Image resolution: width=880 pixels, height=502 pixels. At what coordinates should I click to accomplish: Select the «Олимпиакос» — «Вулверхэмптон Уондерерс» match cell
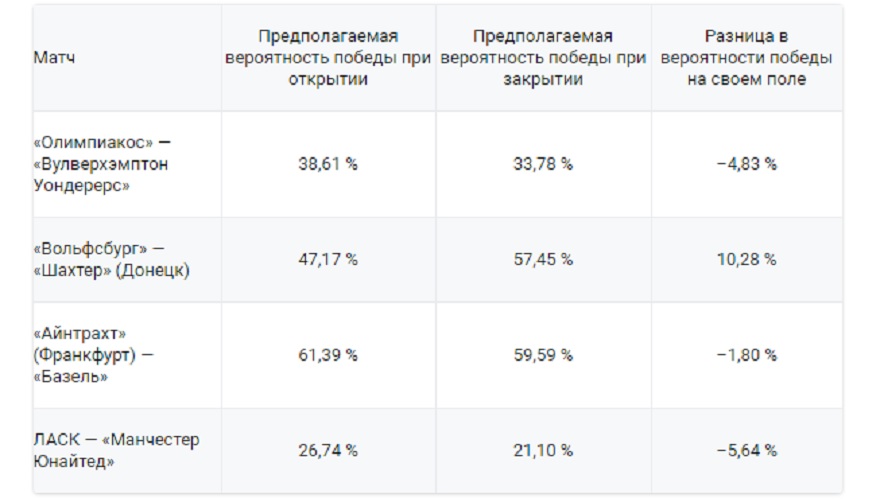pos(101,164)
